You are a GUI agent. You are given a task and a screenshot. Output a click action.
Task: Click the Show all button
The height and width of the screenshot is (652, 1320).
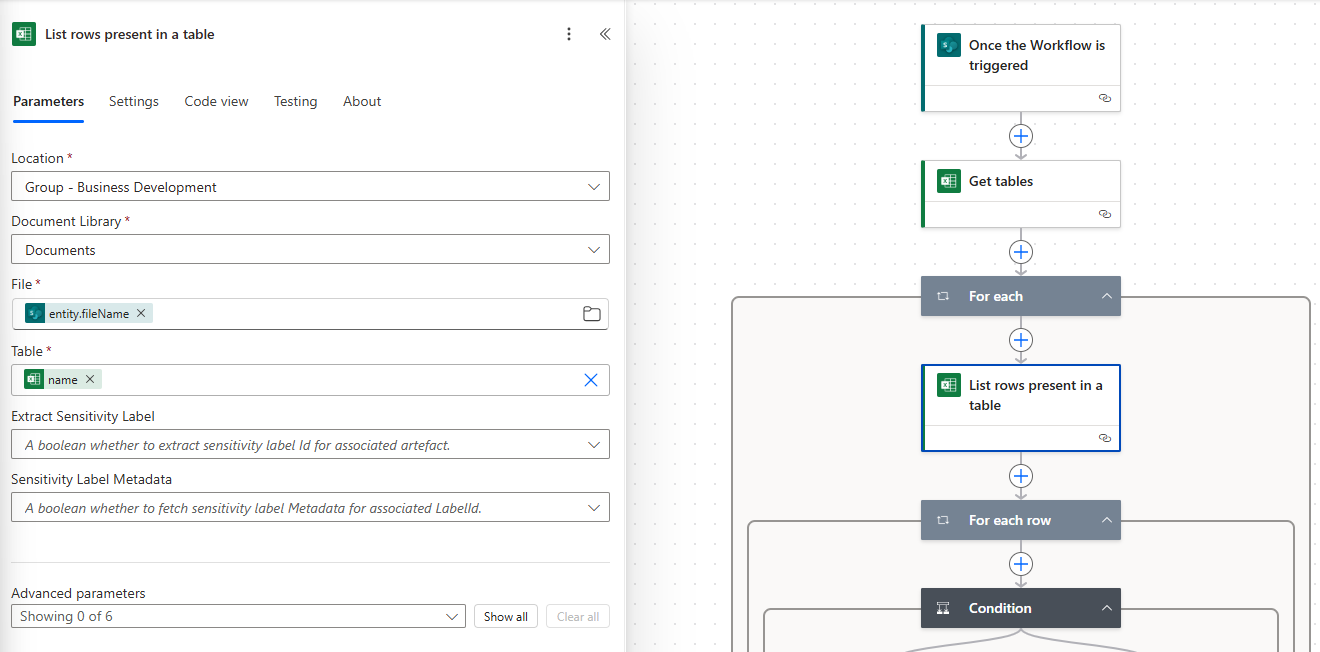click(x=505, y=616)
